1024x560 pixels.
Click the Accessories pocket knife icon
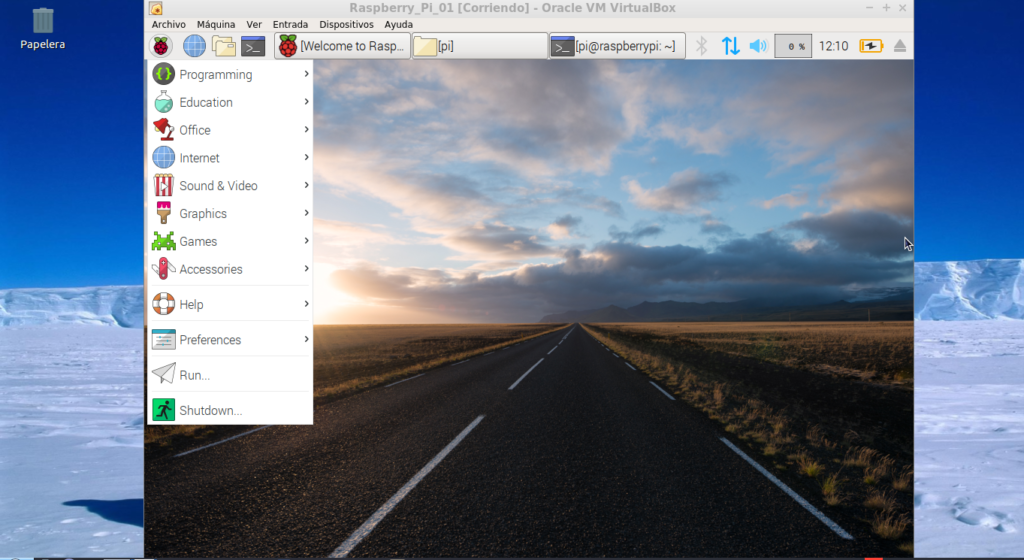click(x=163, y=269)
